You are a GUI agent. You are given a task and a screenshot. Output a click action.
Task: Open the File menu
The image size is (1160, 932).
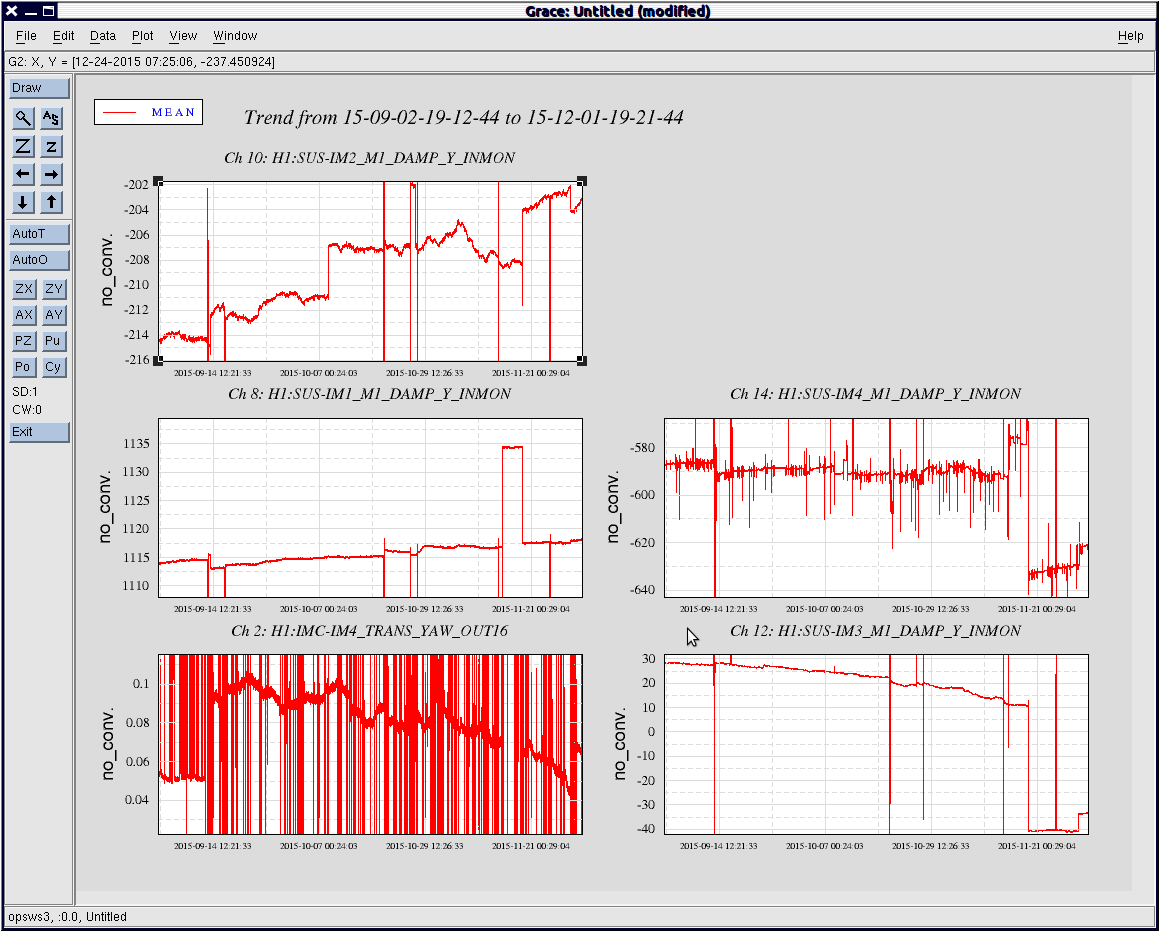[x=26, y=36]
